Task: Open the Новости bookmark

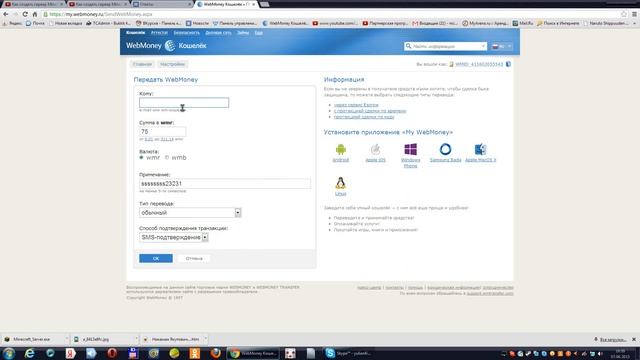Action: [x=197, y=23]
